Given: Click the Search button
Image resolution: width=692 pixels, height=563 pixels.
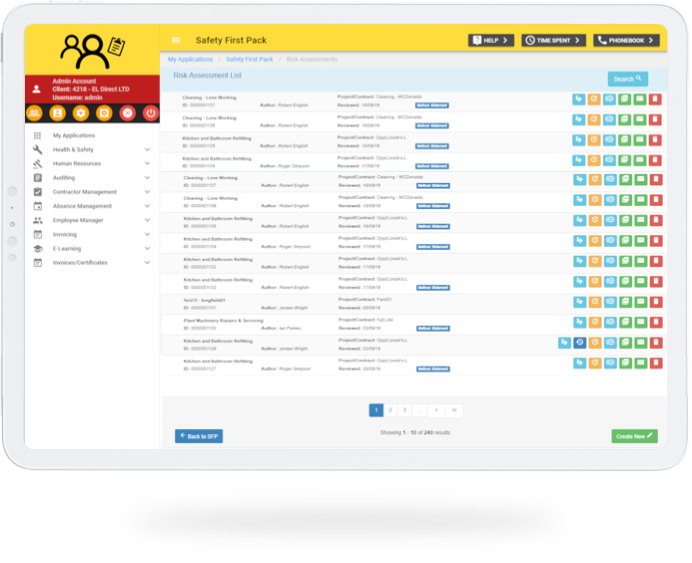Looking at the screenshot, I should click(627, 79).
